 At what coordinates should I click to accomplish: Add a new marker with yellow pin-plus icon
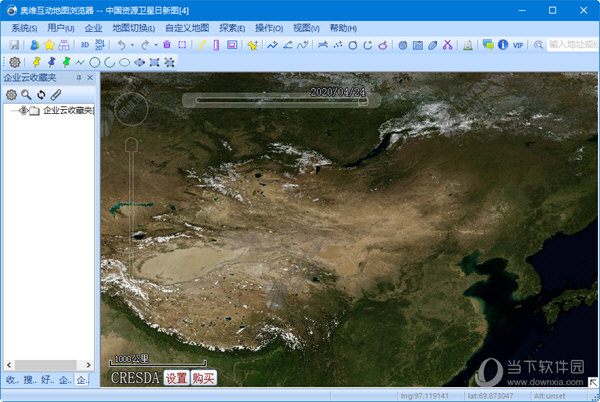point(253,45)
